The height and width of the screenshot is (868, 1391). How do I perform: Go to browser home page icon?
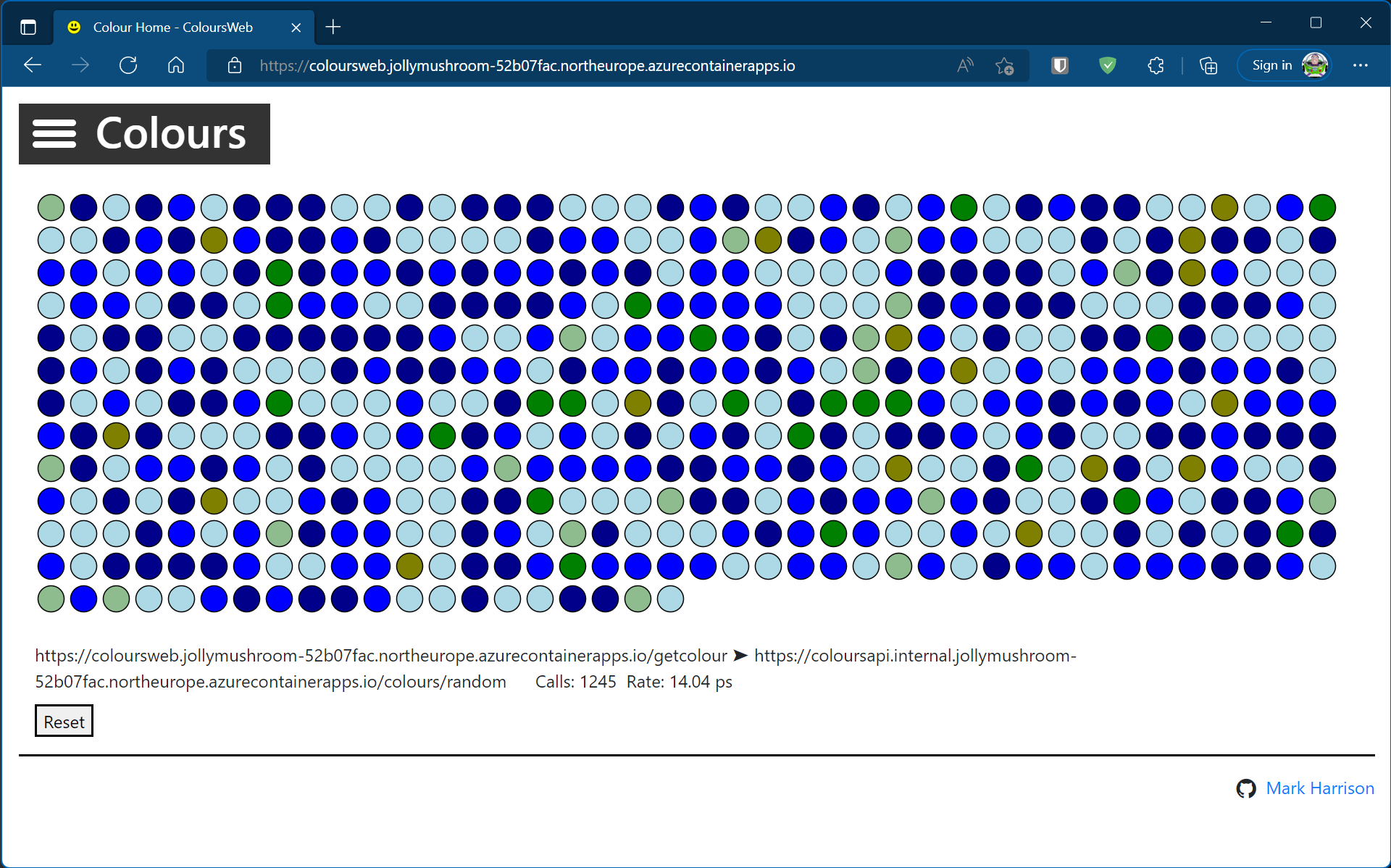(x=176, y=65)
